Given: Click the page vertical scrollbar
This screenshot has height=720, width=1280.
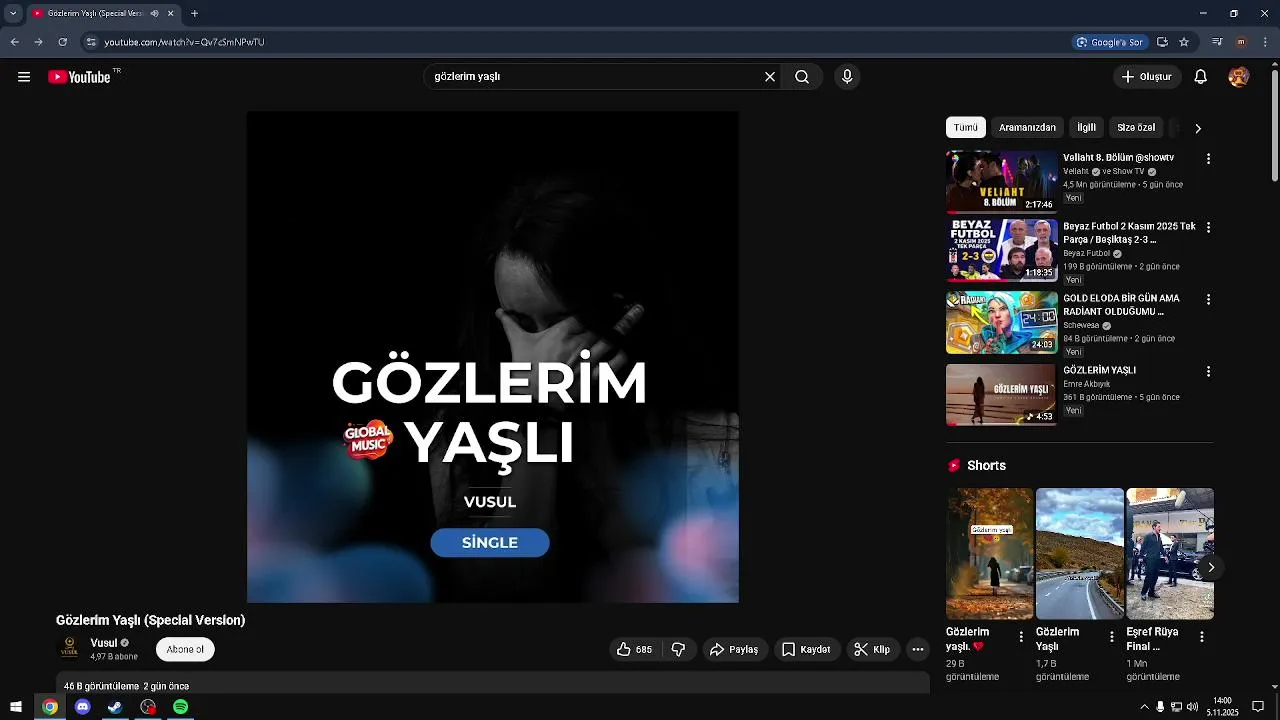Looking at the screenshot, I should tap(1274, 125).
